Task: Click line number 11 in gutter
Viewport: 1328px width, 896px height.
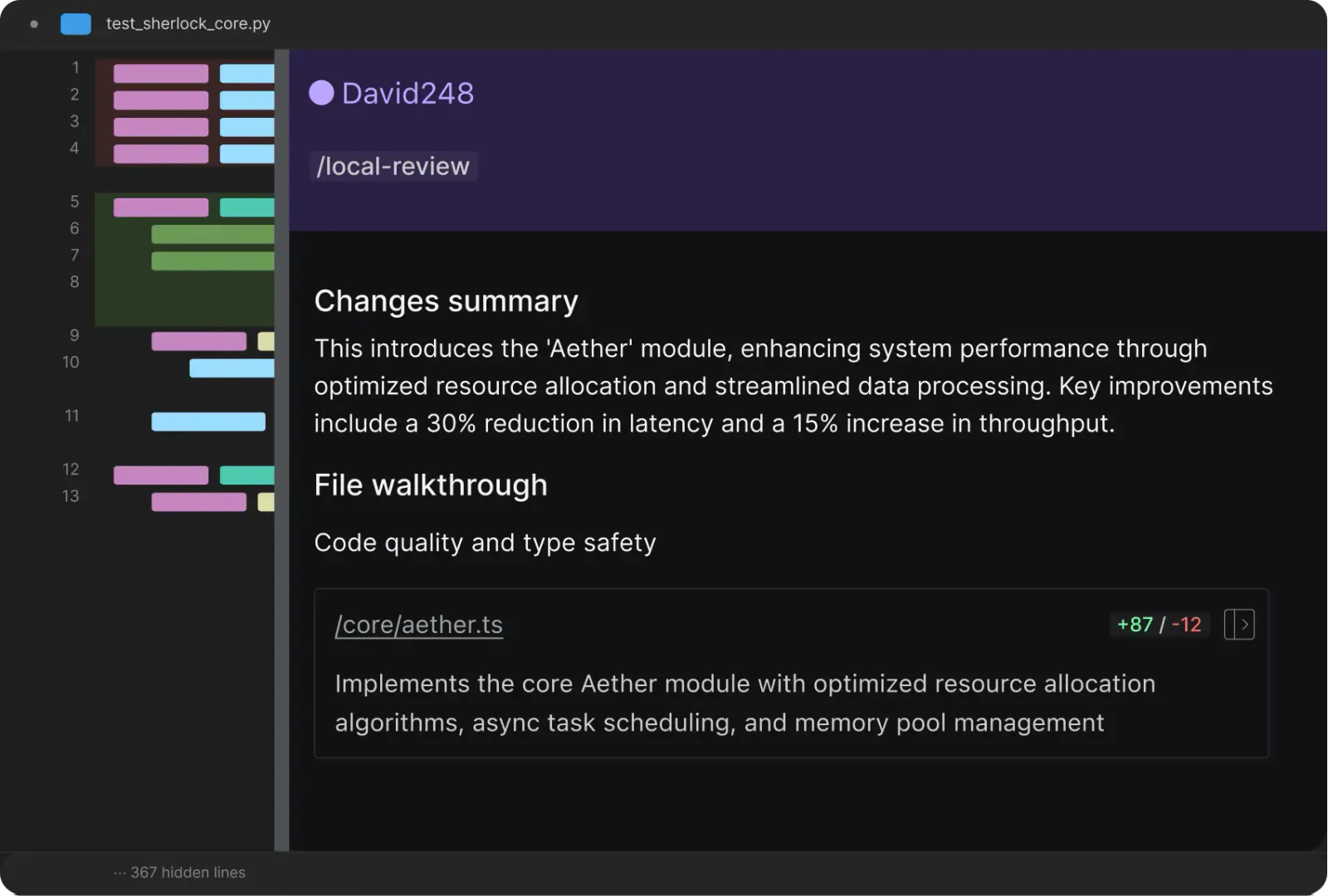Action: pos(72,416)
